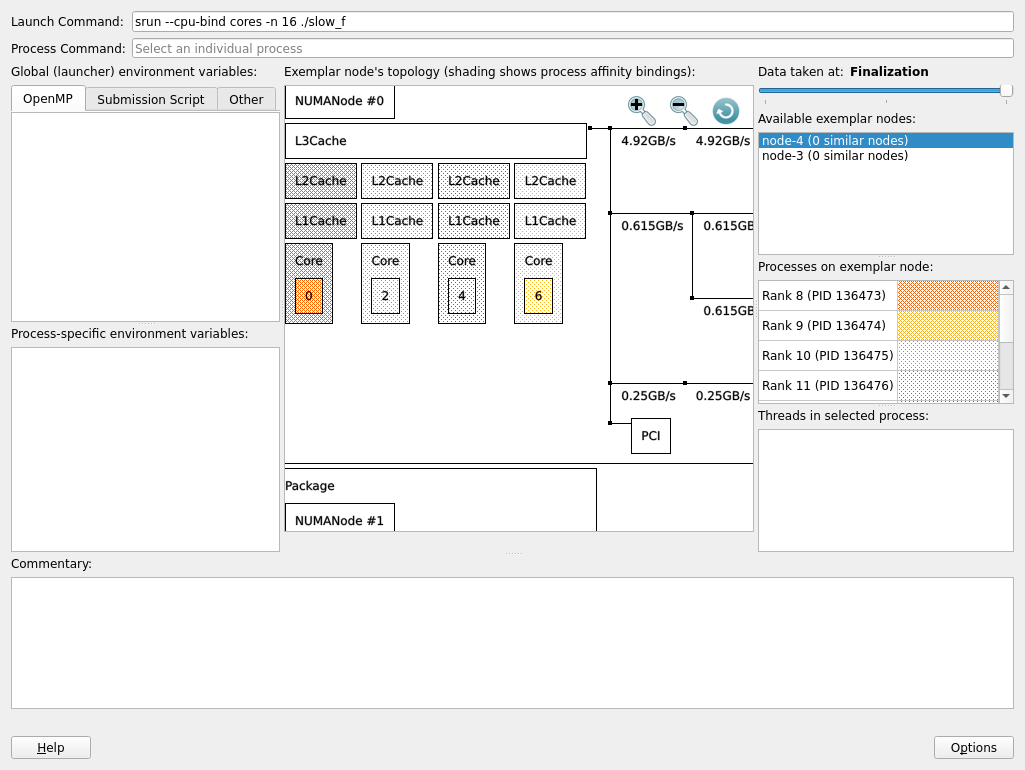Click the Data taken at slider handle
This screenshot has width=1025, height=770.
1007,90
